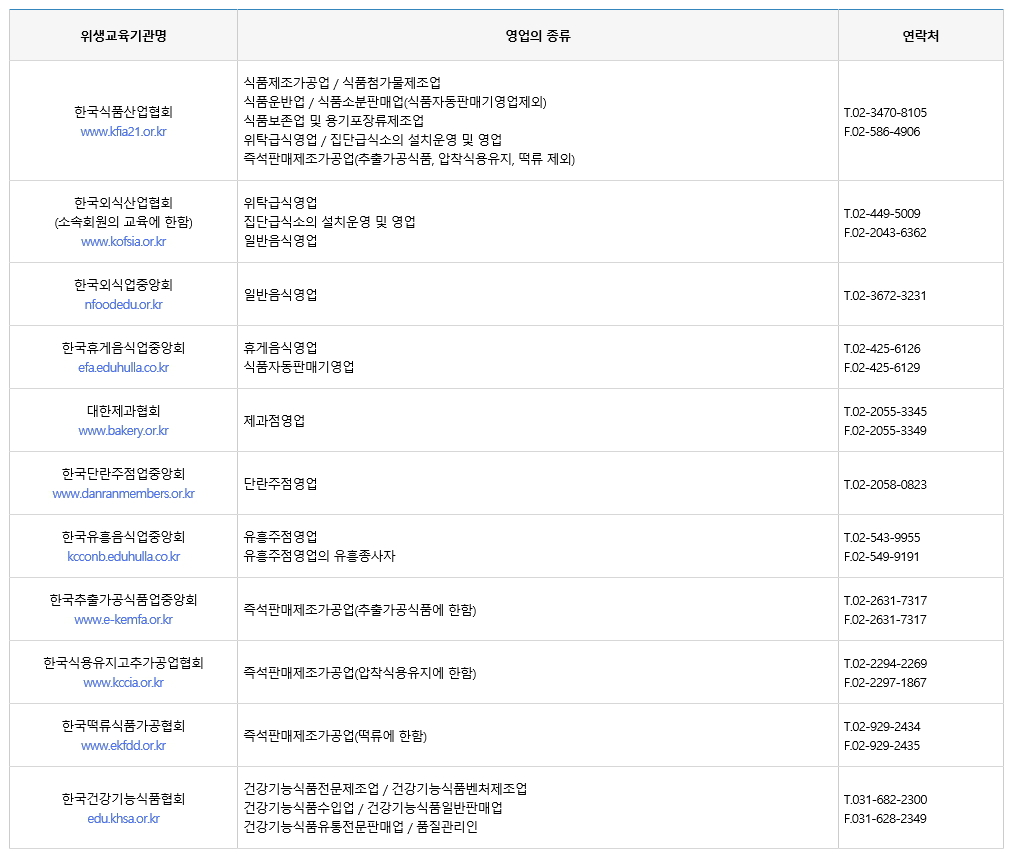This screenshot has height=859, width=1014.
Task: Click the fax number F.02-425-6129
Action: pos(882,367)
